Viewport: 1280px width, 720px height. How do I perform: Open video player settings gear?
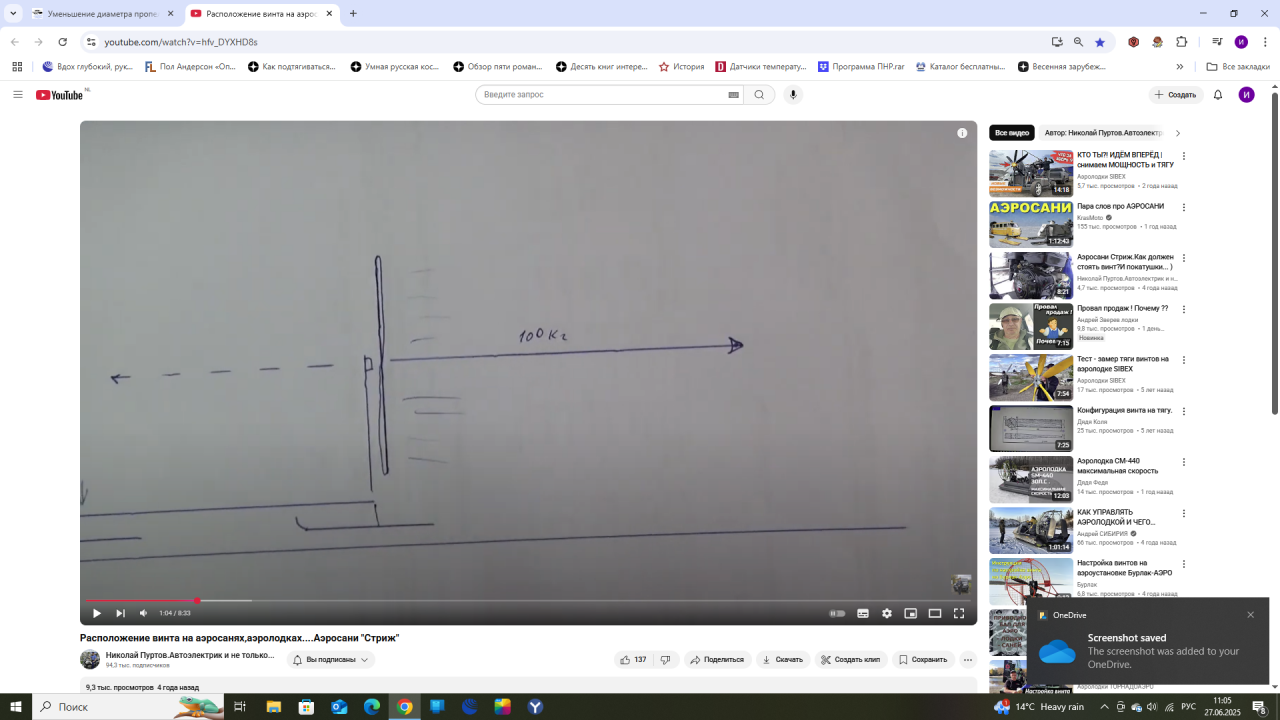886,613
